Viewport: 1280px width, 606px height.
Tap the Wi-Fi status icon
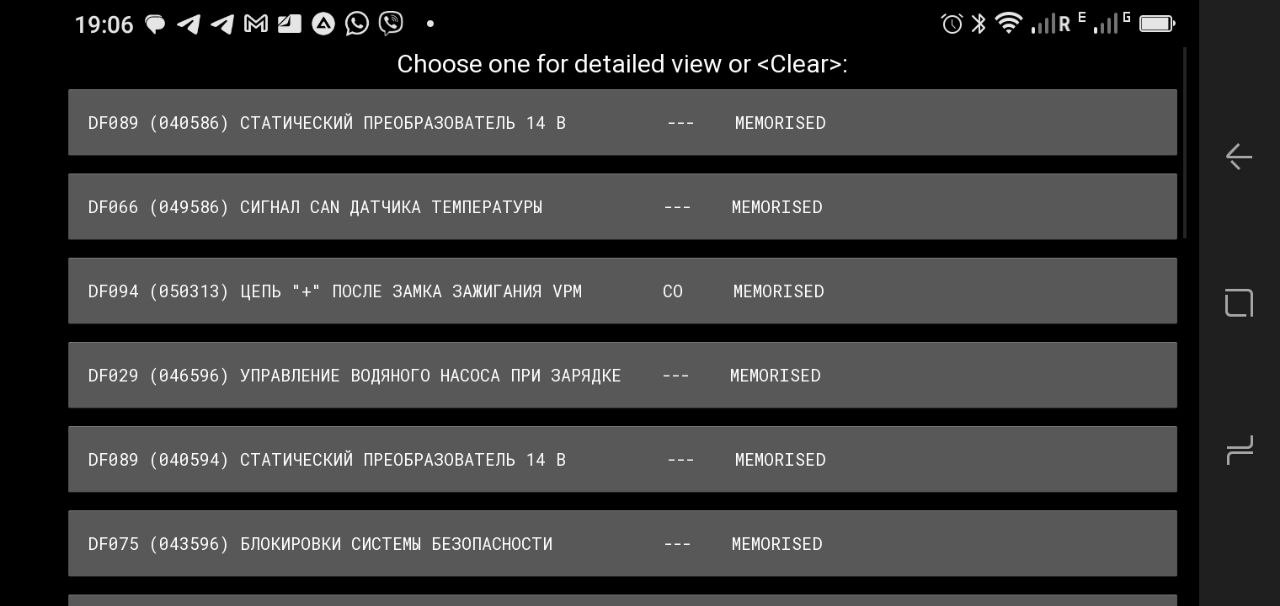[x=1009, y=23]
